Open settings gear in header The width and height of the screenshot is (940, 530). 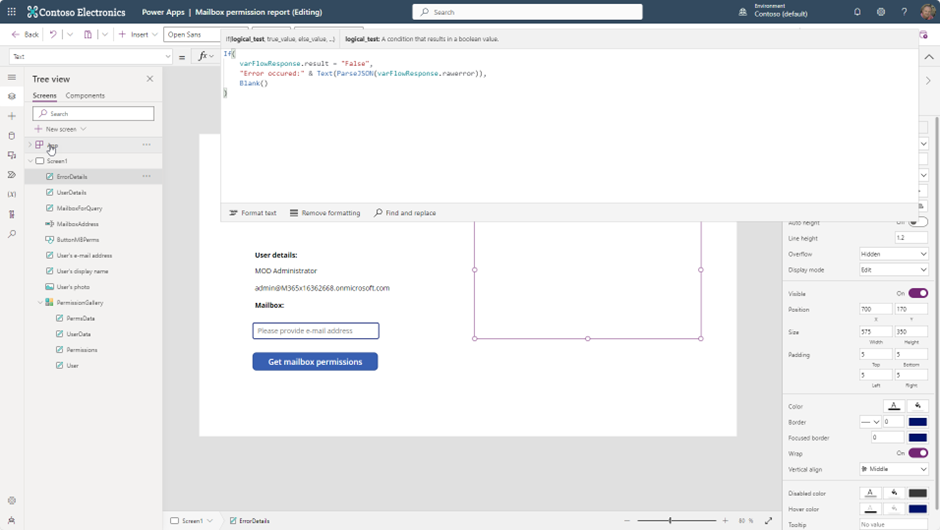[881, 11]
